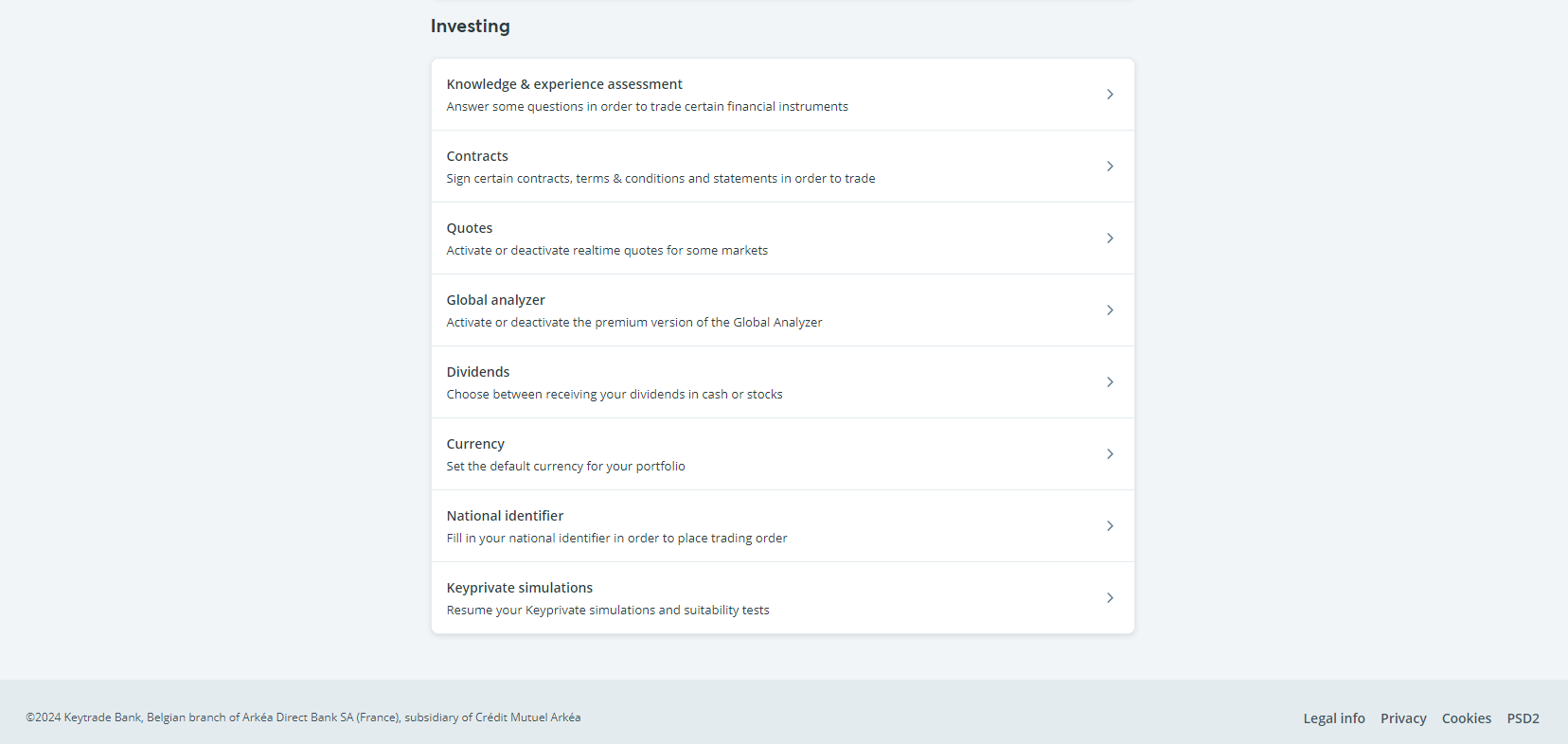Open Knowledge & experience assessment title
This screenshot has width=1568, height=744.
[564, 84]
